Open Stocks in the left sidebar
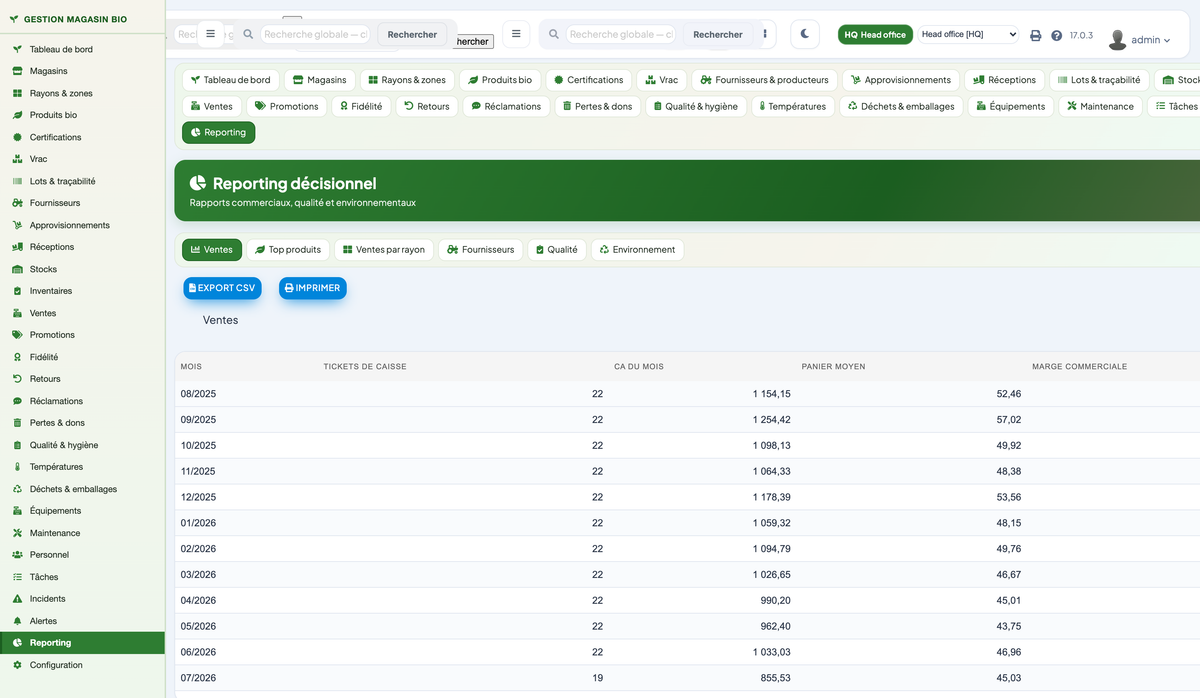The width and height of the screenshot is (1200, 698). pyautogui.click(x=82, y=269)
